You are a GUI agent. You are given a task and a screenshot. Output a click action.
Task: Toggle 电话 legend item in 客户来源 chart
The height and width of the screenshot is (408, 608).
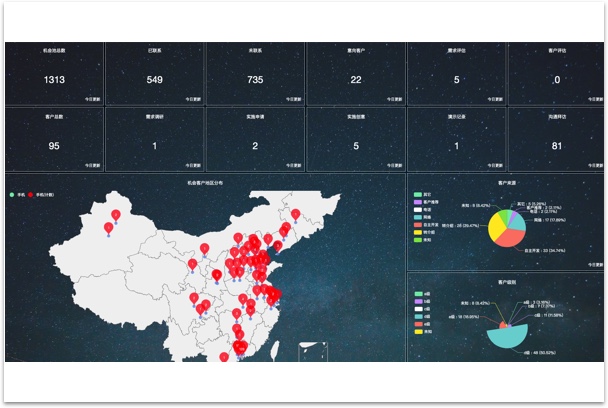423,209
